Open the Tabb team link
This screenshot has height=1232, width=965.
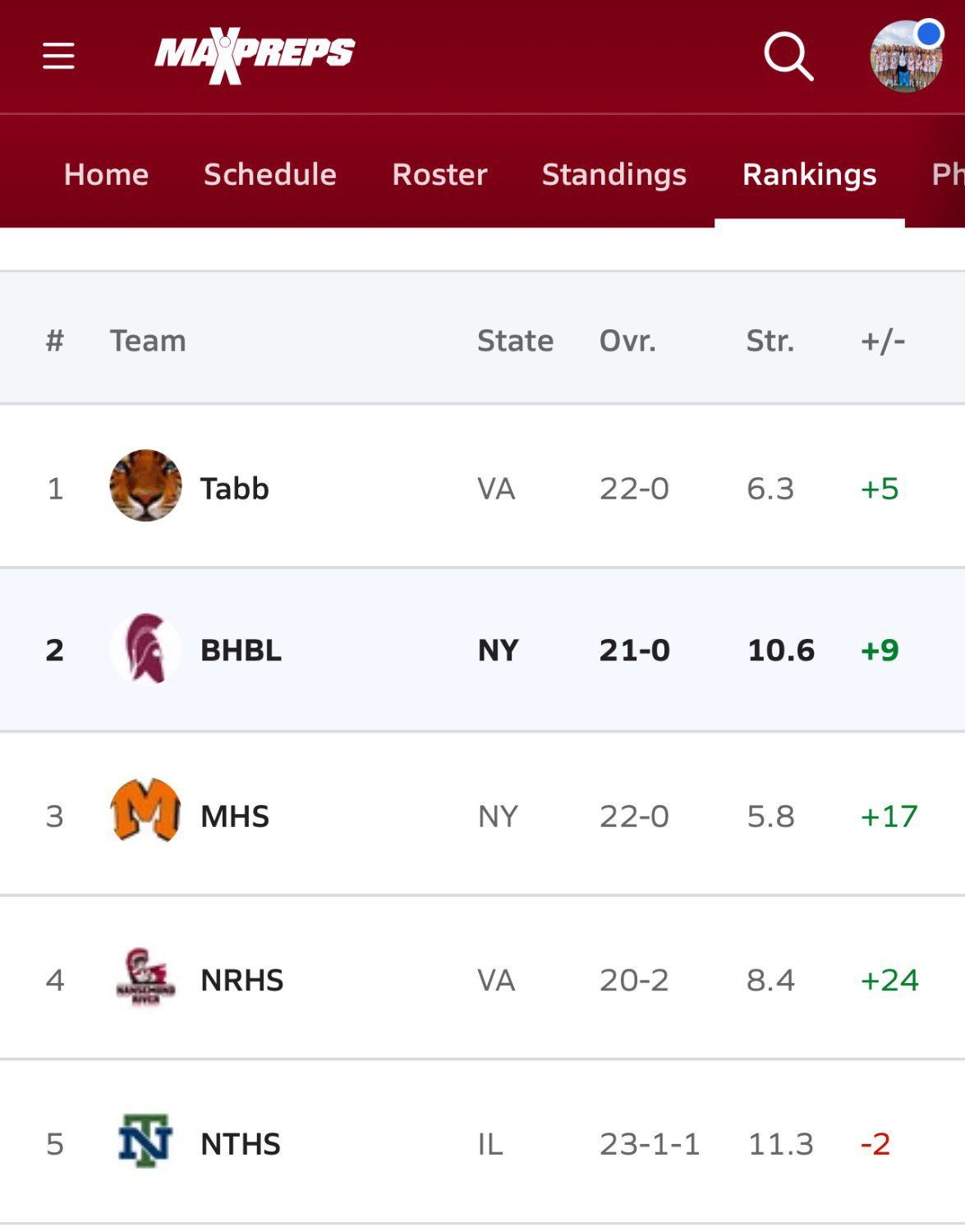[x=235, y=489]
